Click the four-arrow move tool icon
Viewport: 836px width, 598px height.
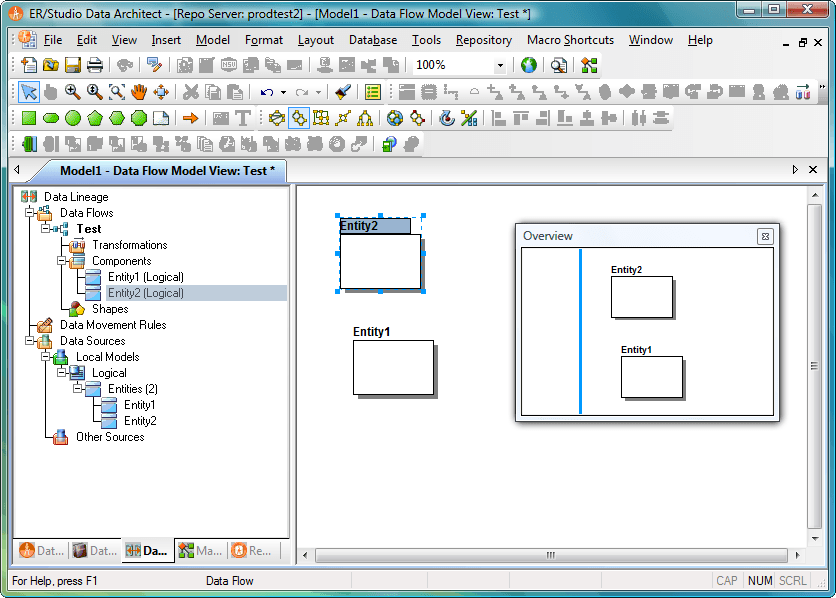pyautogui.click(x=160, y=92)
